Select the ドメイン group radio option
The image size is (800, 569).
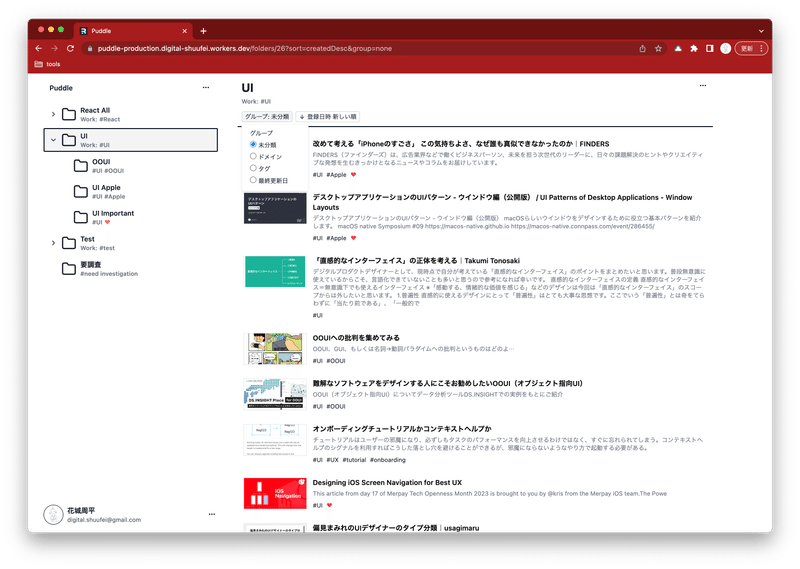[253, 156]
